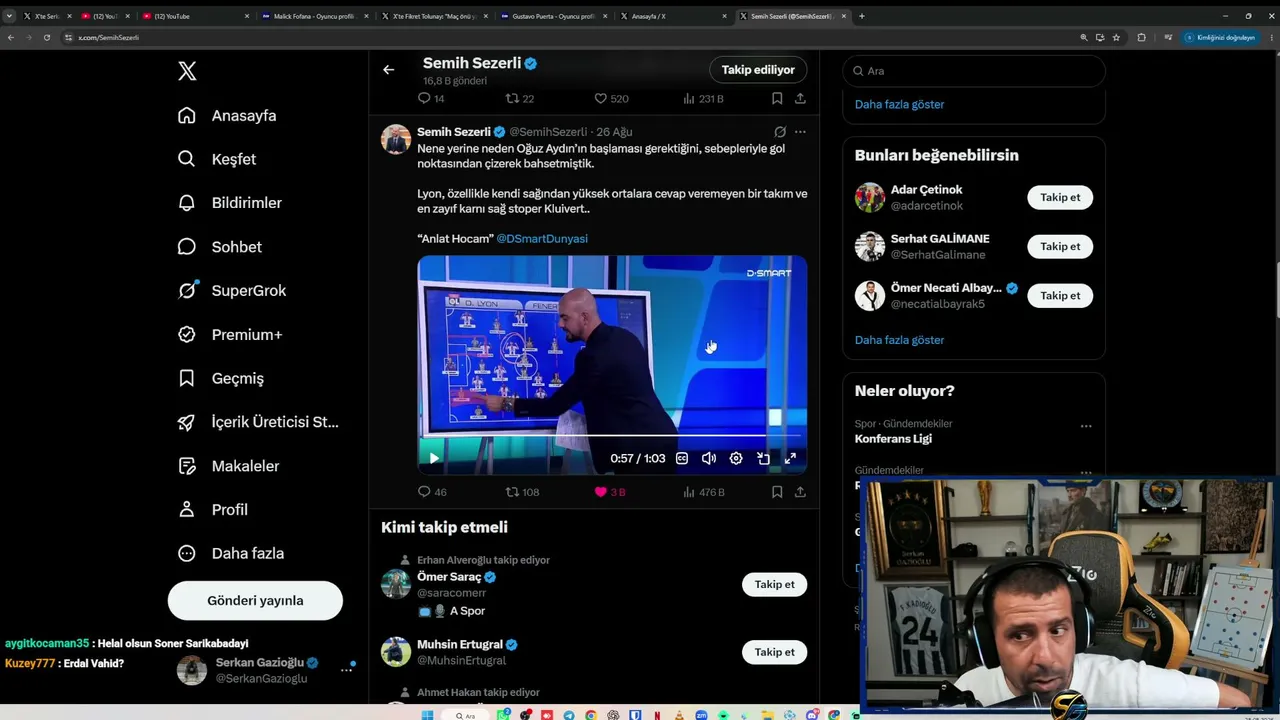Image resolution: width=1280 pixels, height=720 pixels.
Task: Open Windows Start menu
Action: 428,715
